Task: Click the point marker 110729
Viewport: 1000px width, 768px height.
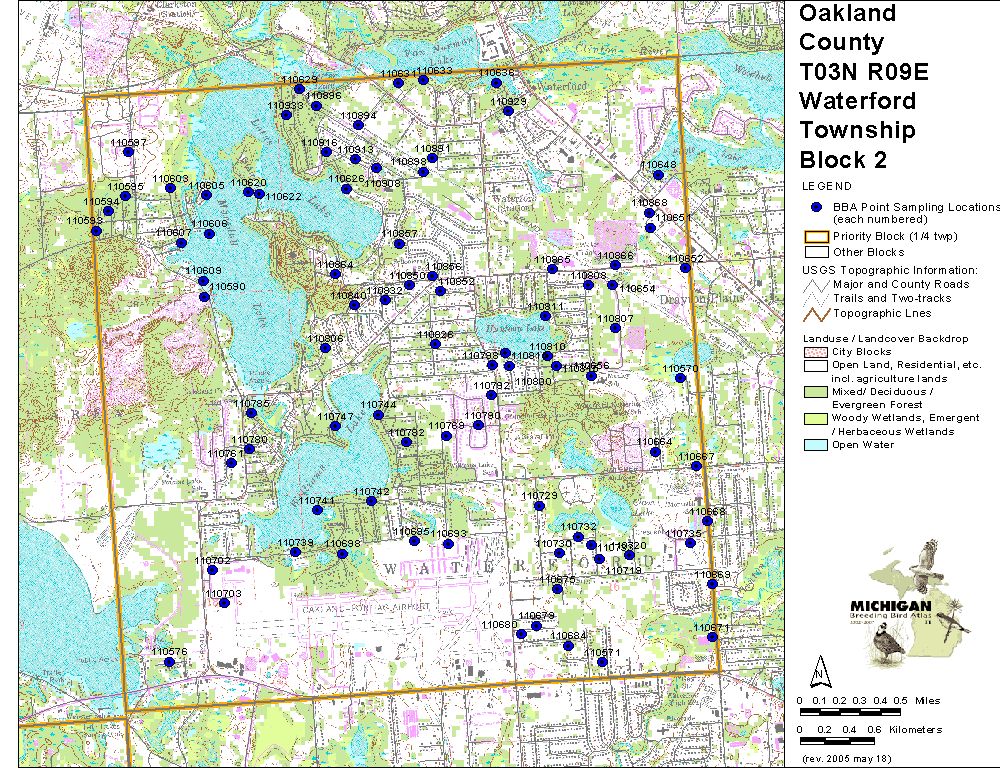Action: click(539, 505)
